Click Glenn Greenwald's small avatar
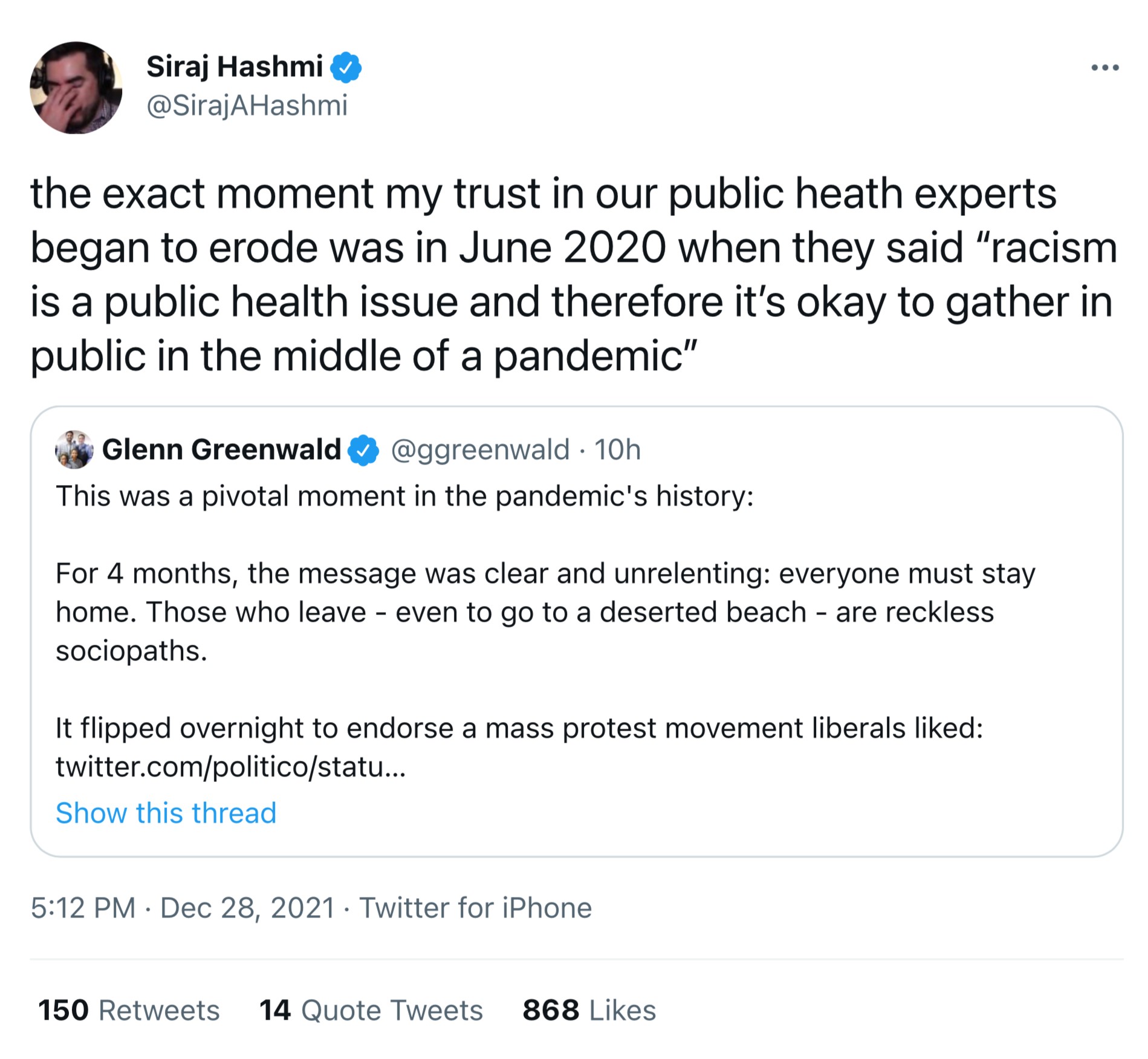The image size is (1148, 1059). [74, 449]
